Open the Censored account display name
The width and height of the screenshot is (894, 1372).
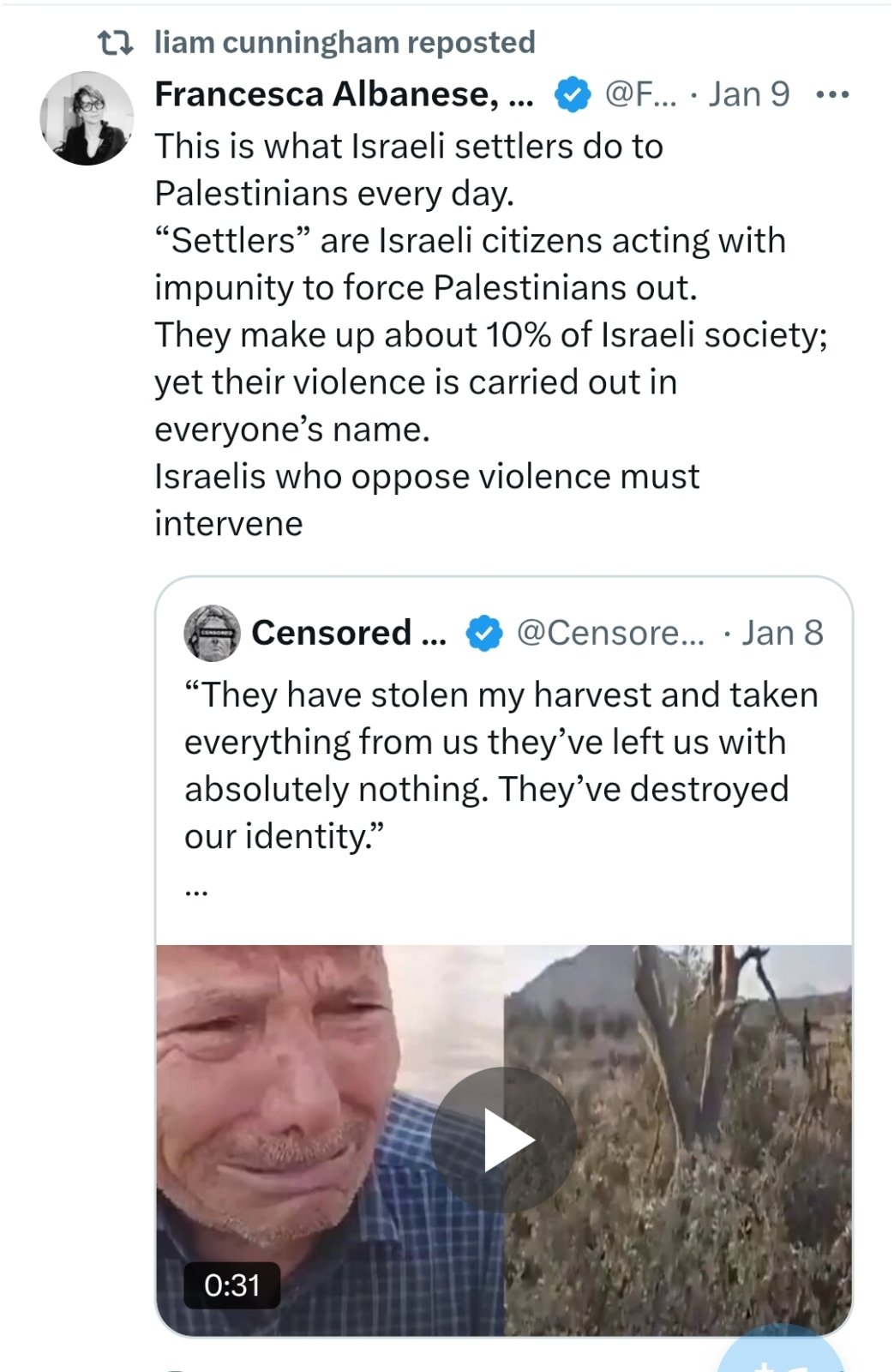click(348, 634)
